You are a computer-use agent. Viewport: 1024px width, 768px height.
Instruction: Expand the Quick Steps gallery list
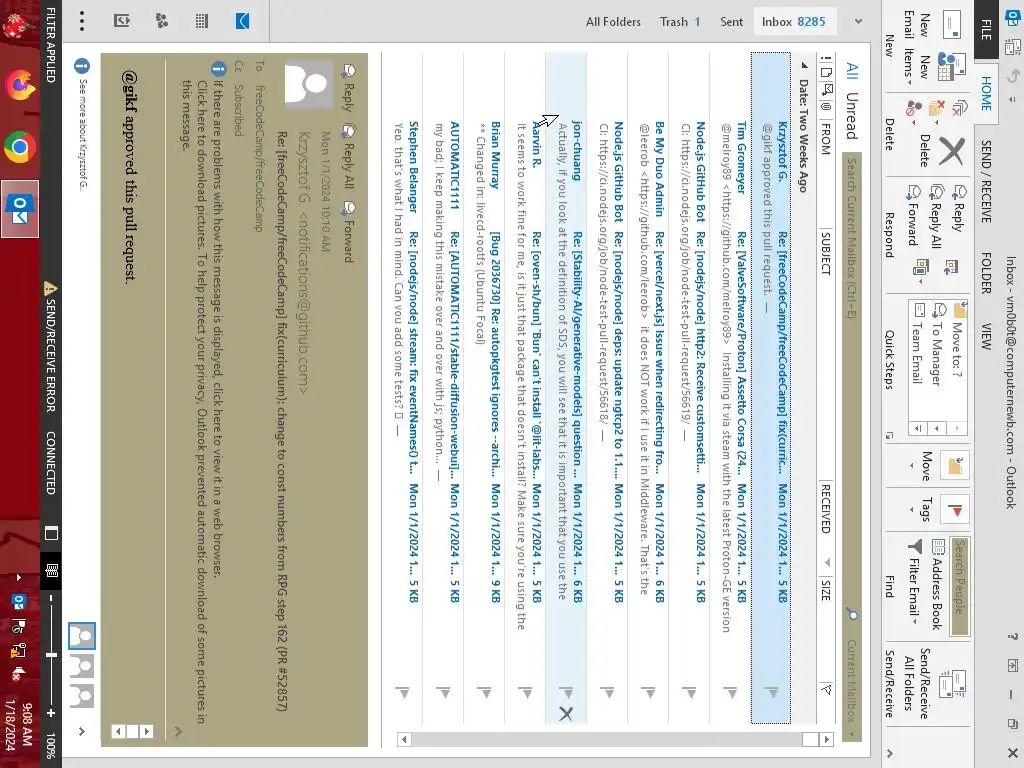(x=918, y=428)
